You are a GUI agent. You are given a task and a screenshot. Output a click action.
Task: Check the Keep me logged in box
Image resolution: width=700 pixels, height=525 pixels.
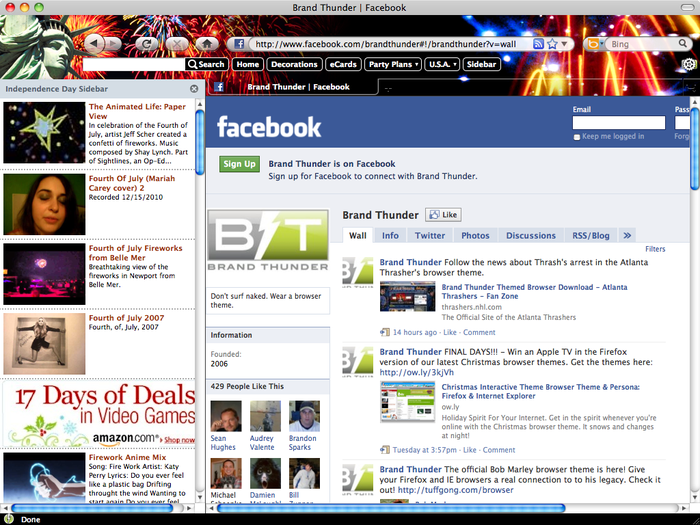pos(577,137)
